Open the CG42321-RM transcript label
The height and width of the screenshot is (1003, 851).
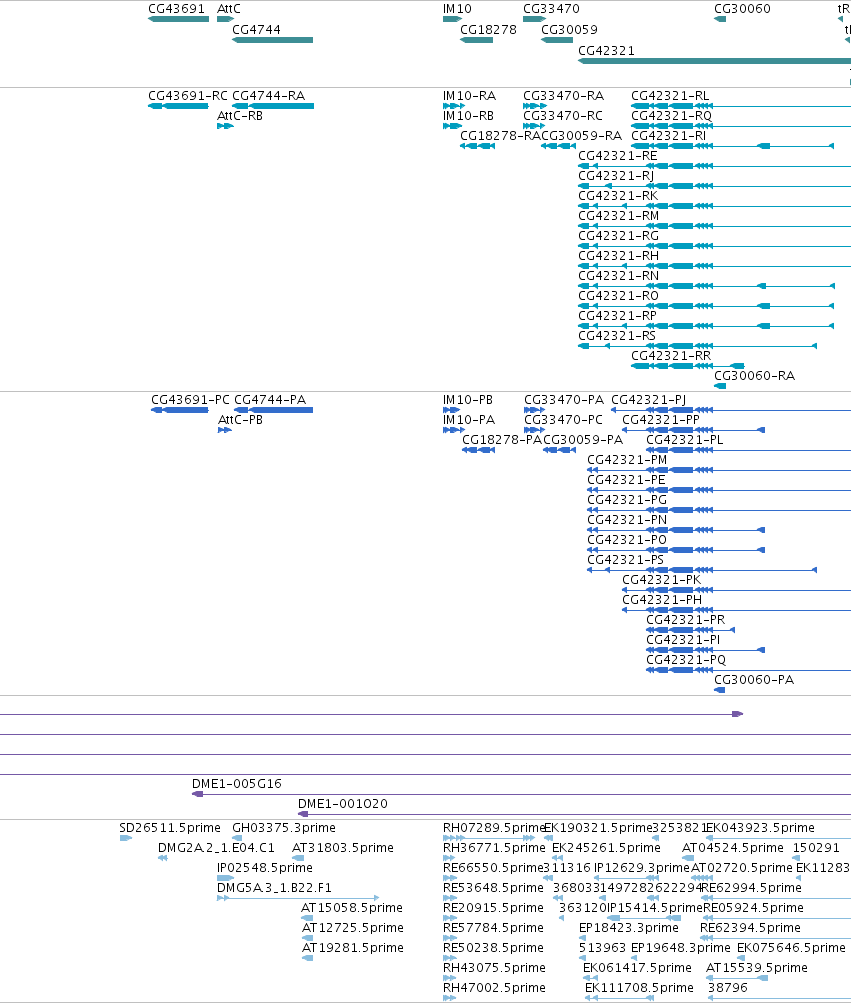tap(619, 216)
